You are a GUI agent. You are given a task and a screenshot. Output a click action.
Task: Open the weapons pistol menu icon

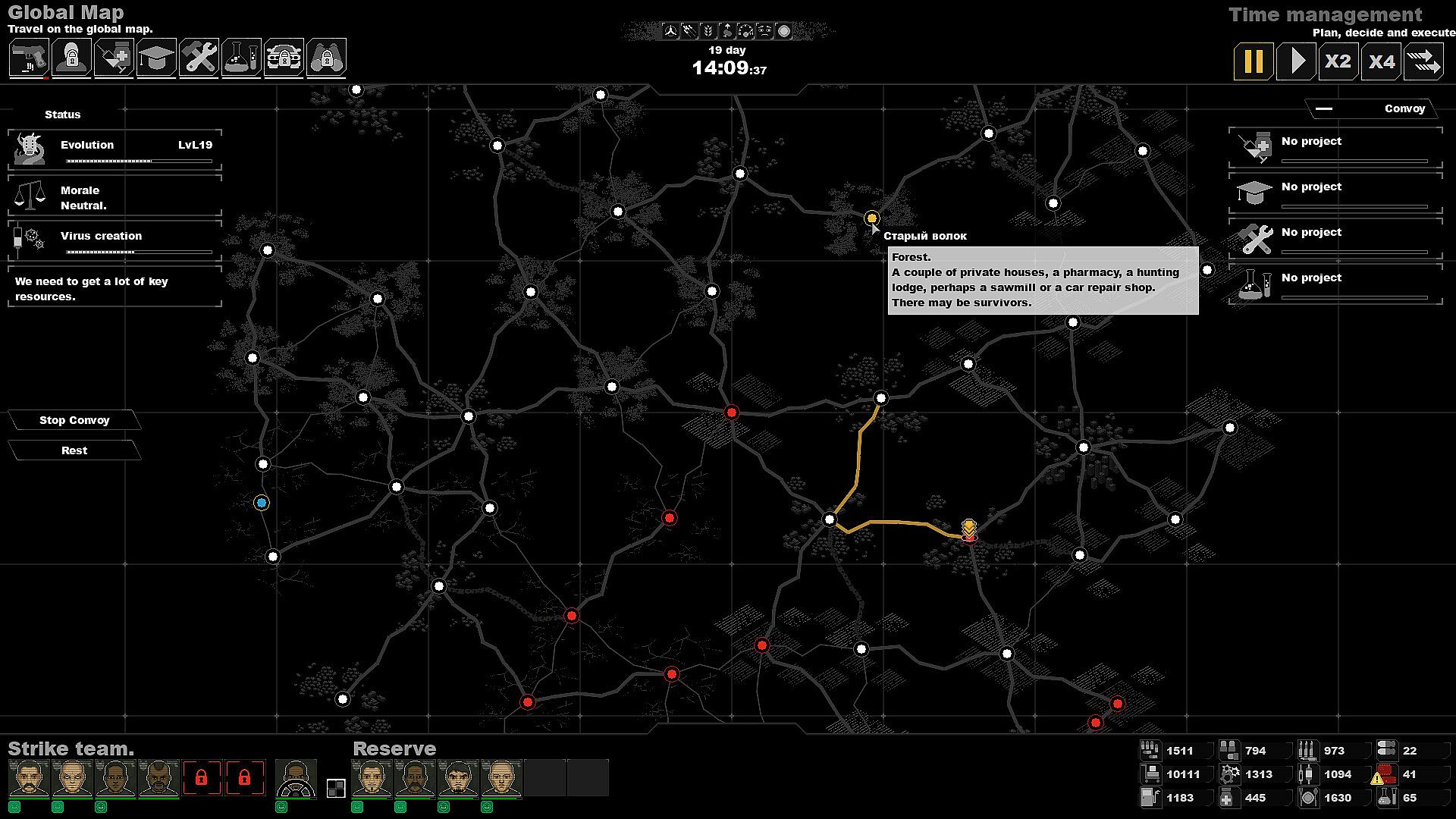click(29, 58)
